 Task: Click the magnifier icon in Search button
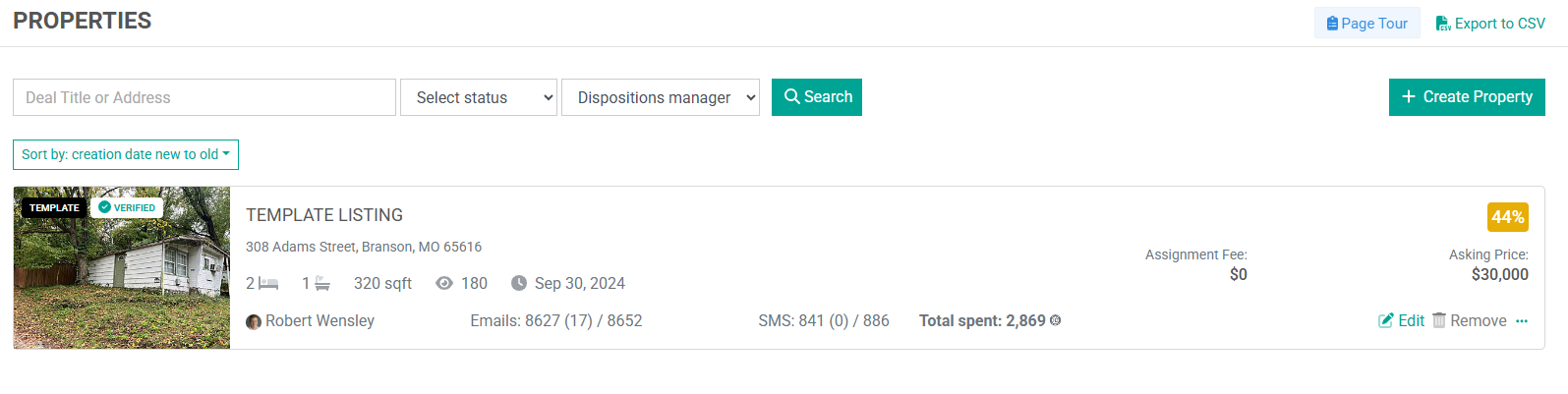coord(791,96)
